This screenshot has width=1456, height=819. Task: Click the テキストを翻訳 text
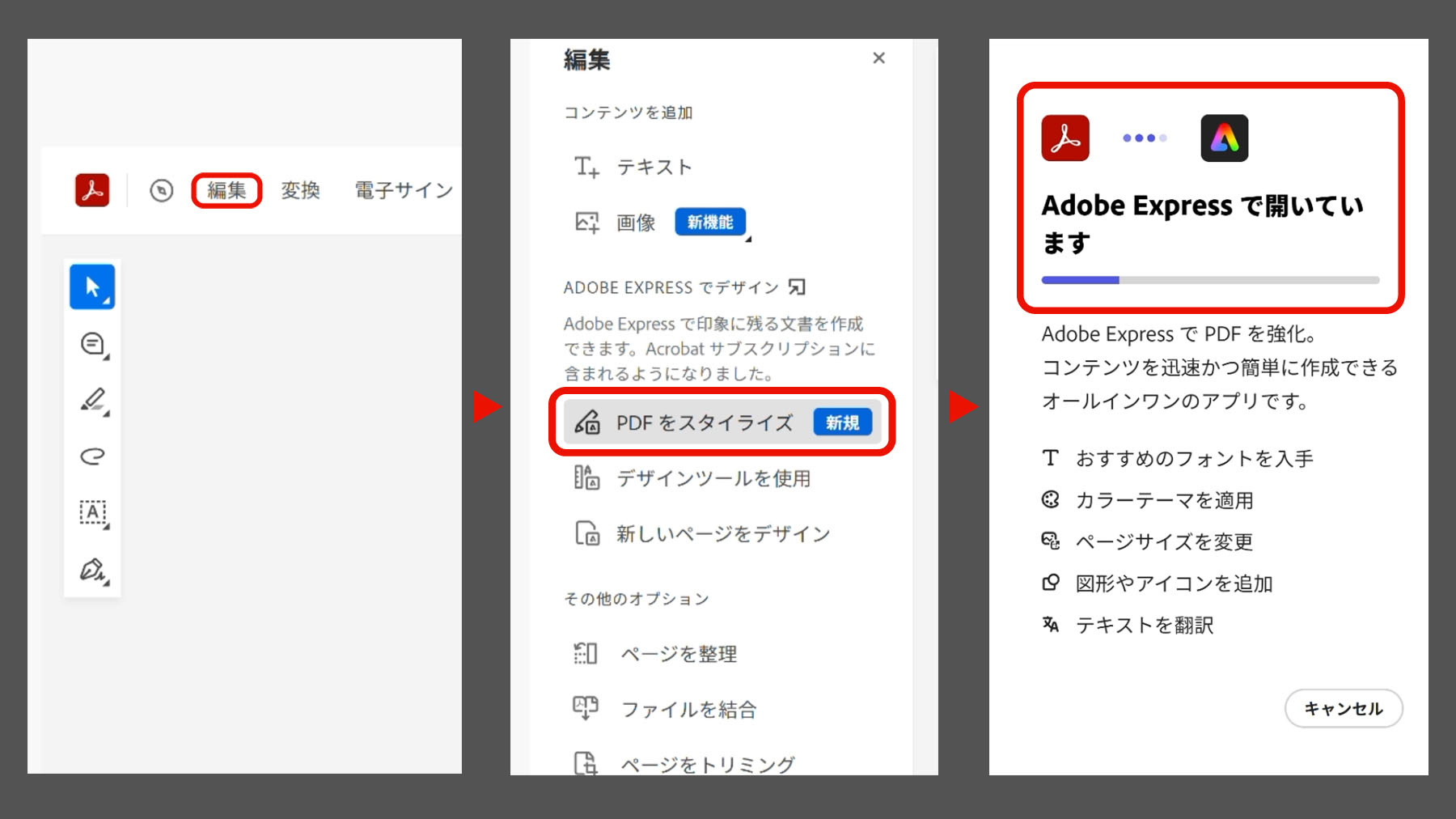click(x=1145, y=625)
